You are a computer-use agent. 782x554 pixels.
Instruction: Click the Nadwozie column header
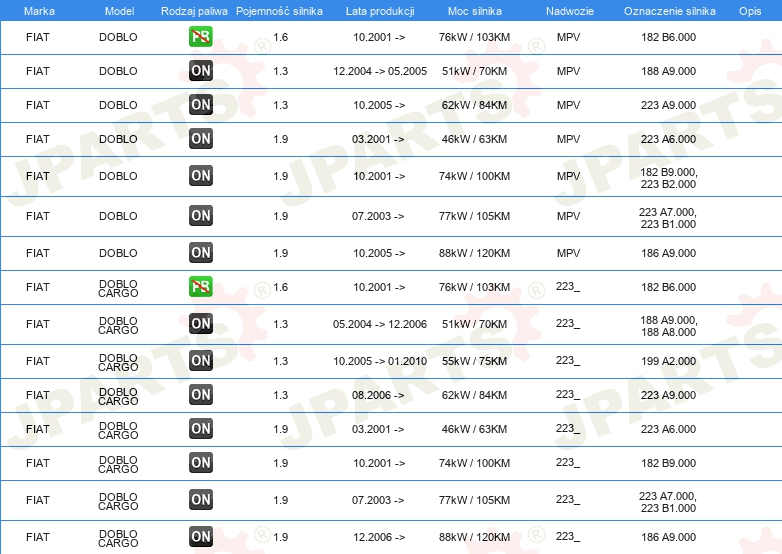coord(570,11)
